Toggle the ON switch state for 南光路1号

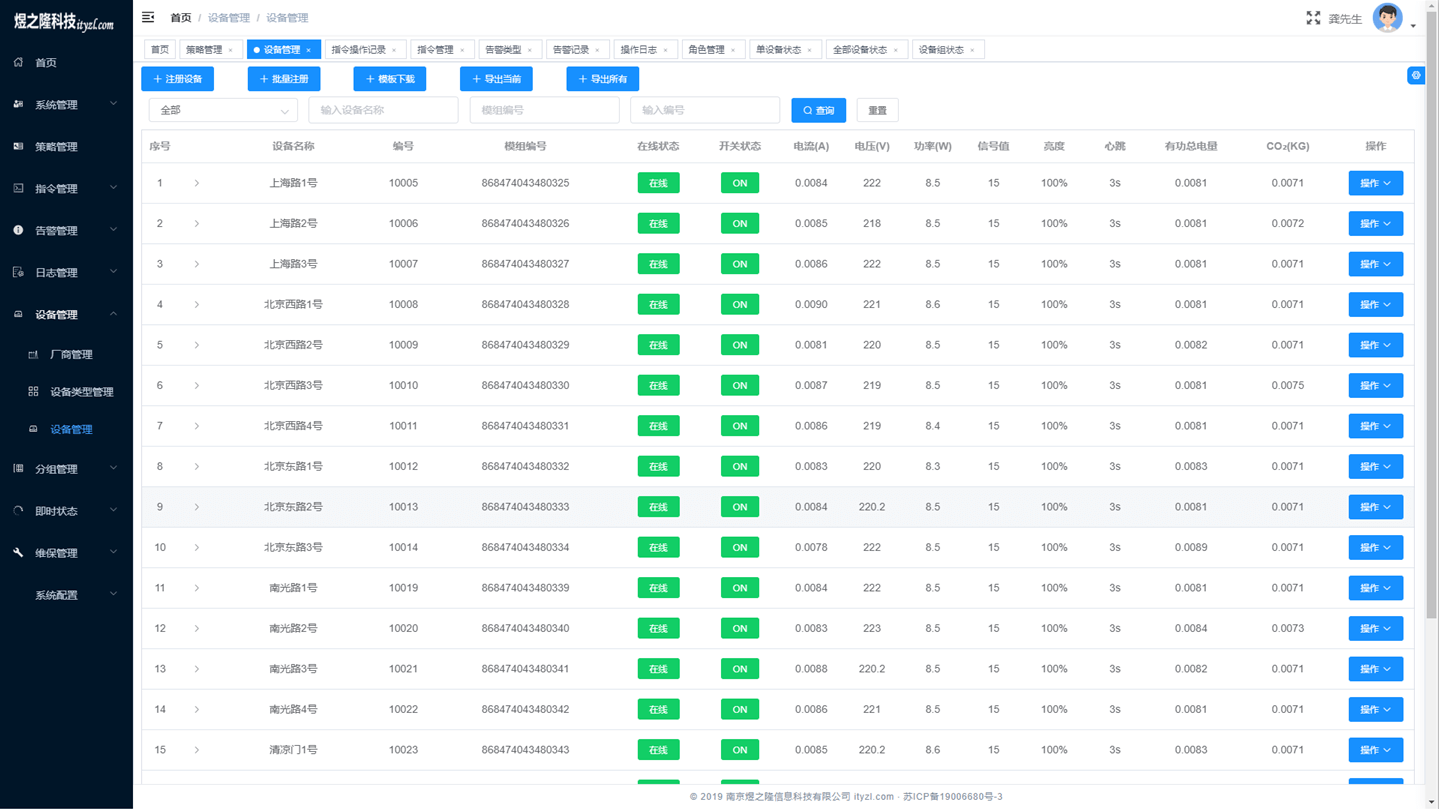[x=739, y=588]
